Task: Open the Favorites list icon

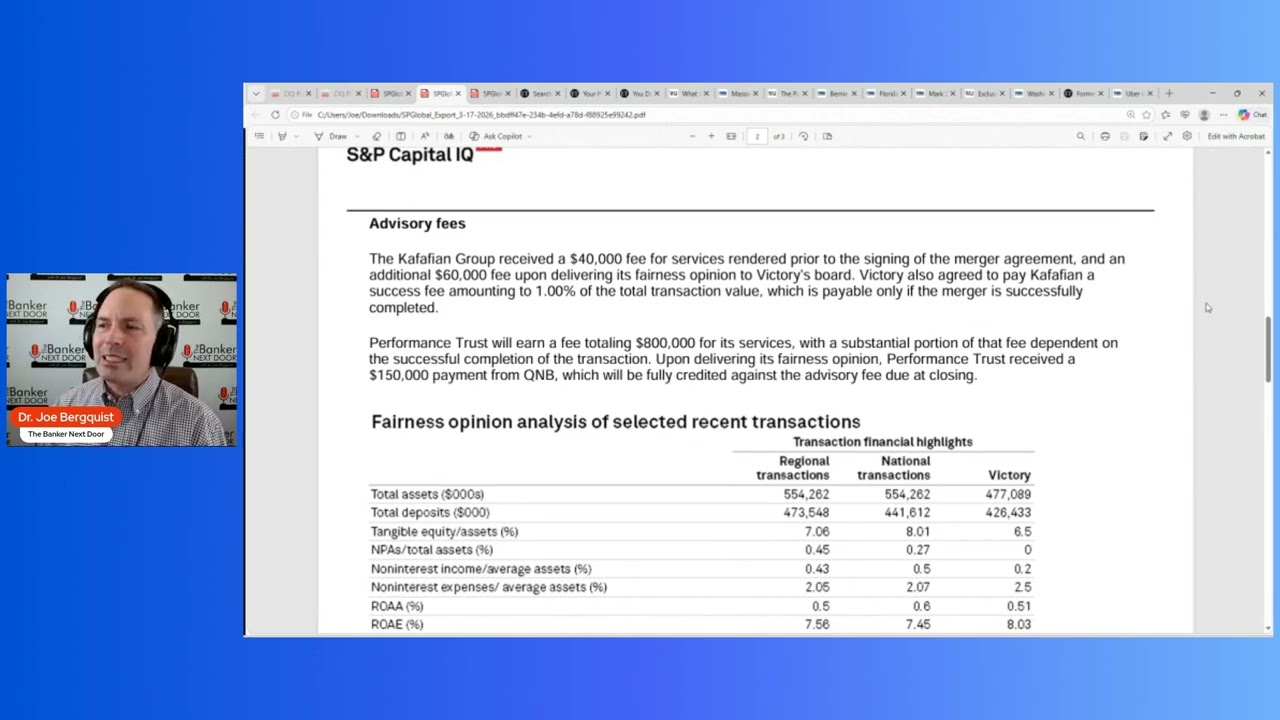Action: 1166,115
